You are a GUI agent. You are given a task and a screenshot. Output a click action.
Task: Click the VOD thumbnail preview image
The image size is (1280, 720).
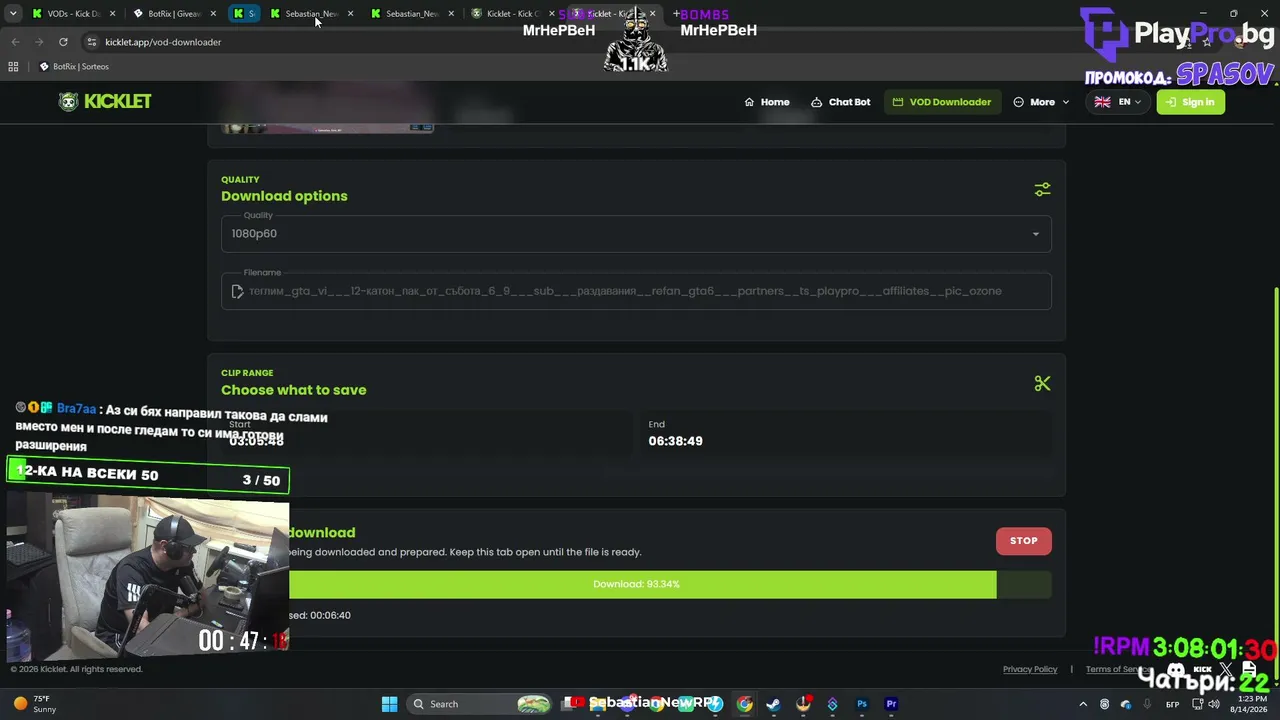click(x=327, y=128)
